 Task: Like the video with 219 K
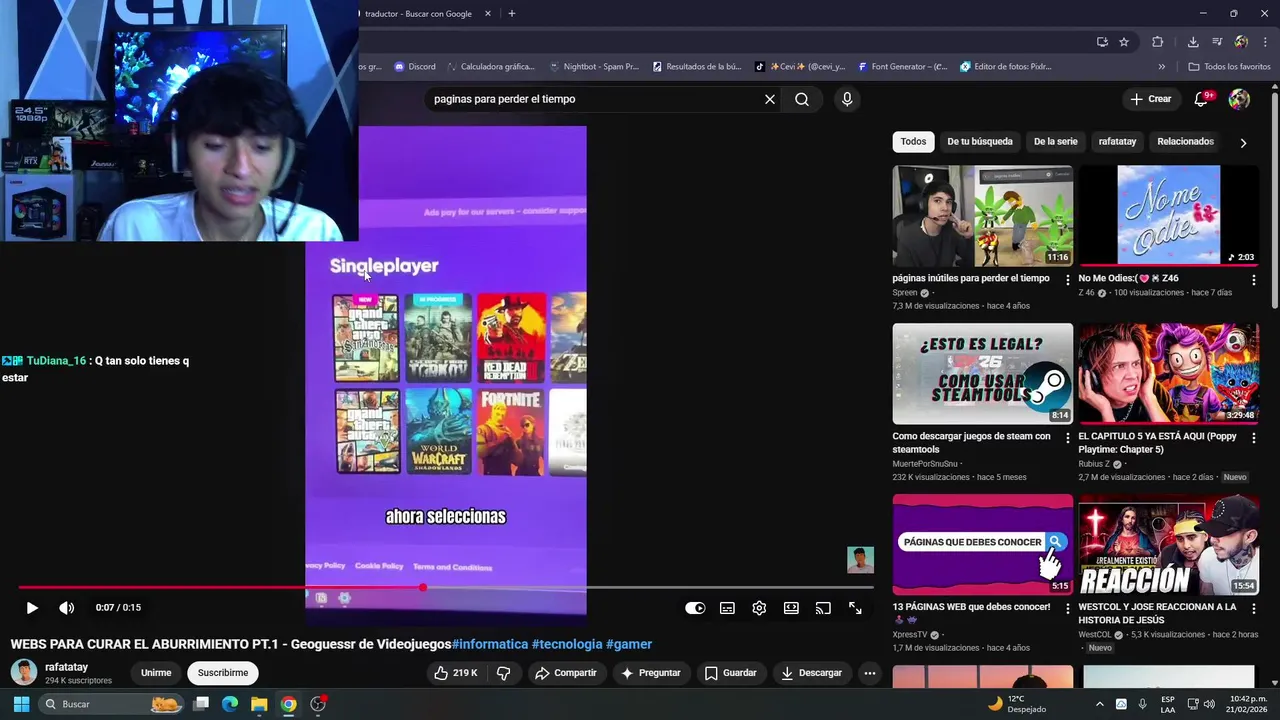[x=456, y=673]
